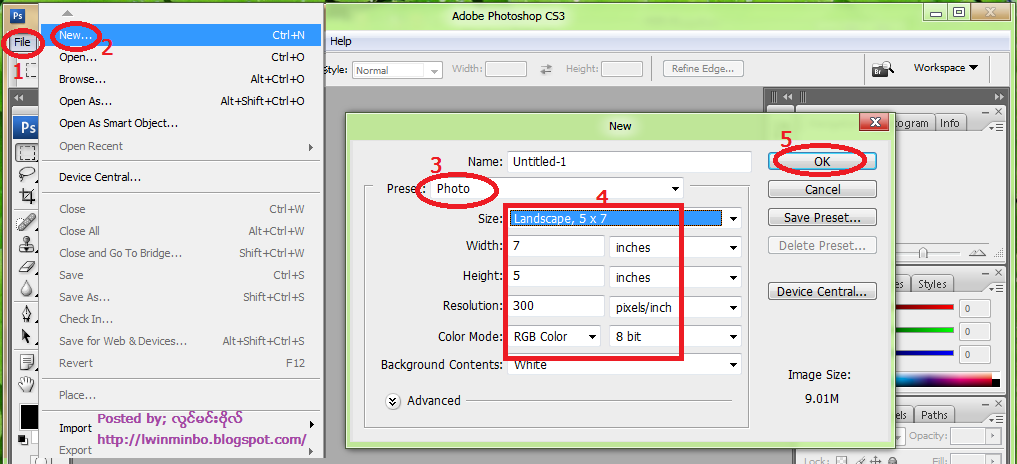Click the Save Preset... button

822,217
